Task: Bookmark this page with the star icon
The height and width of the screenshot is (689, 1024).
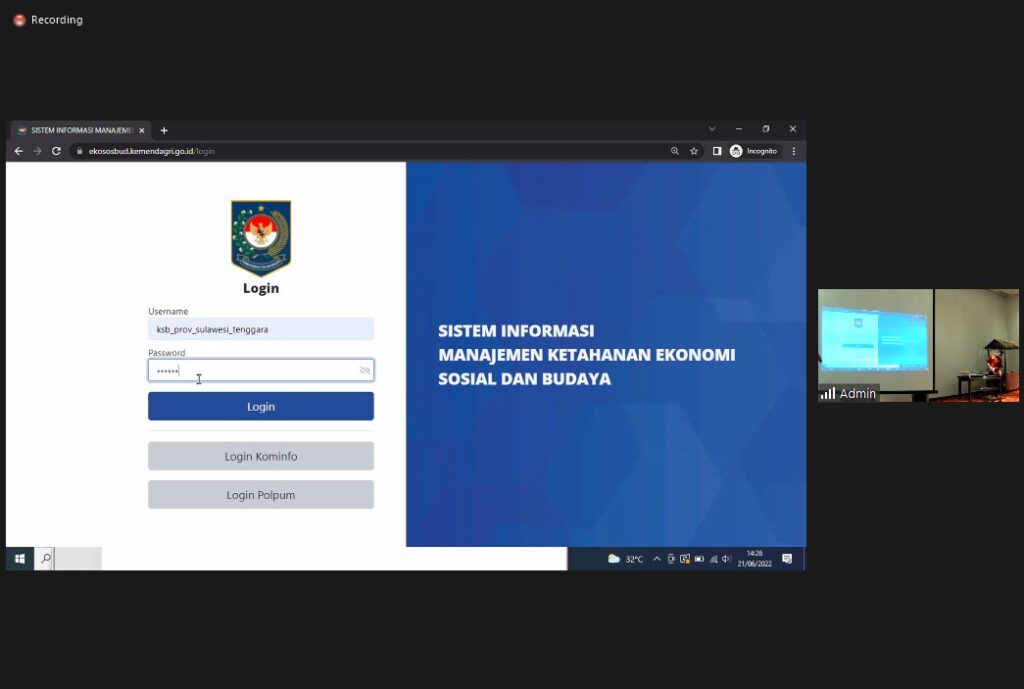Action: click(x=694, y=151)
